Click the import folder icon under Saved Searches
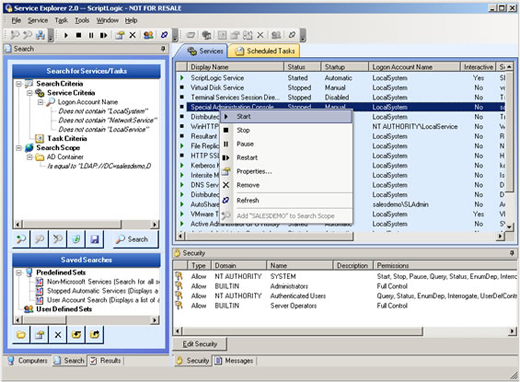Viewport: 520px width, 382px height. click(76, 334)
